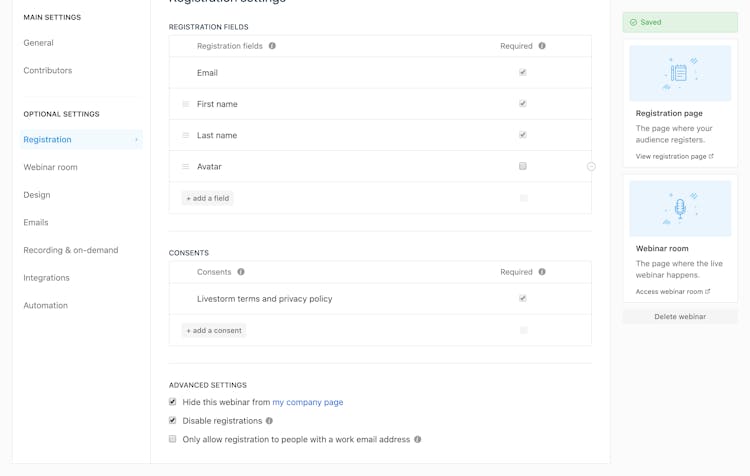Open View registration page link
Image resolution: width=750 pixels, height=476 pixels.
pyautogui.click(x=674, y=156)
